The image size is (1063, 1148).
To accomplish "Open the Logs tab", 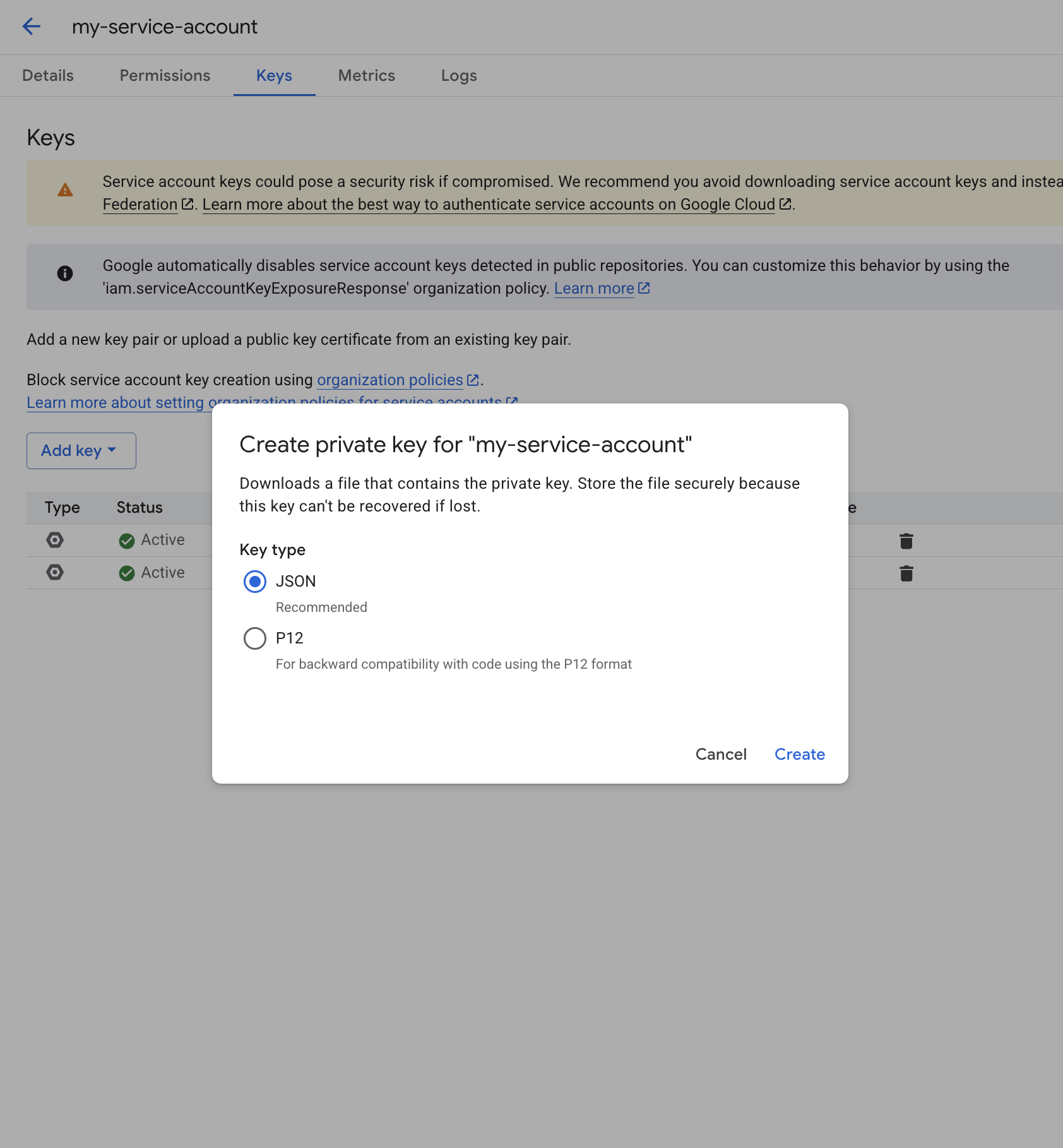I will (459, 76).
